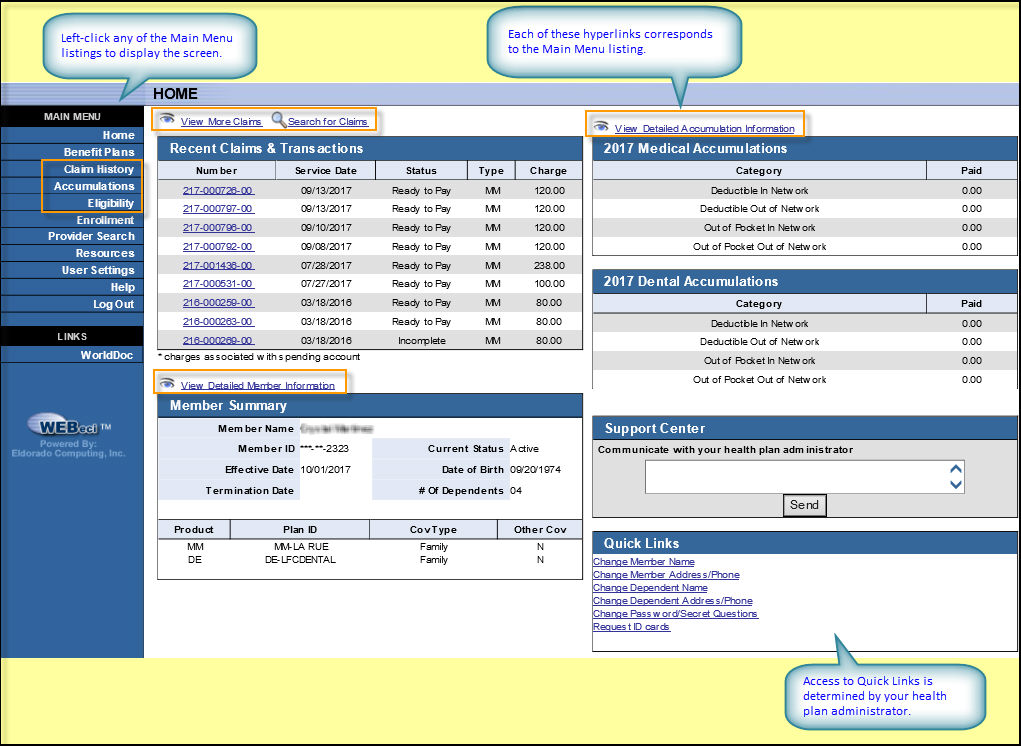Click the Category header under 2017 Medical Accumulations

[759, 171]
